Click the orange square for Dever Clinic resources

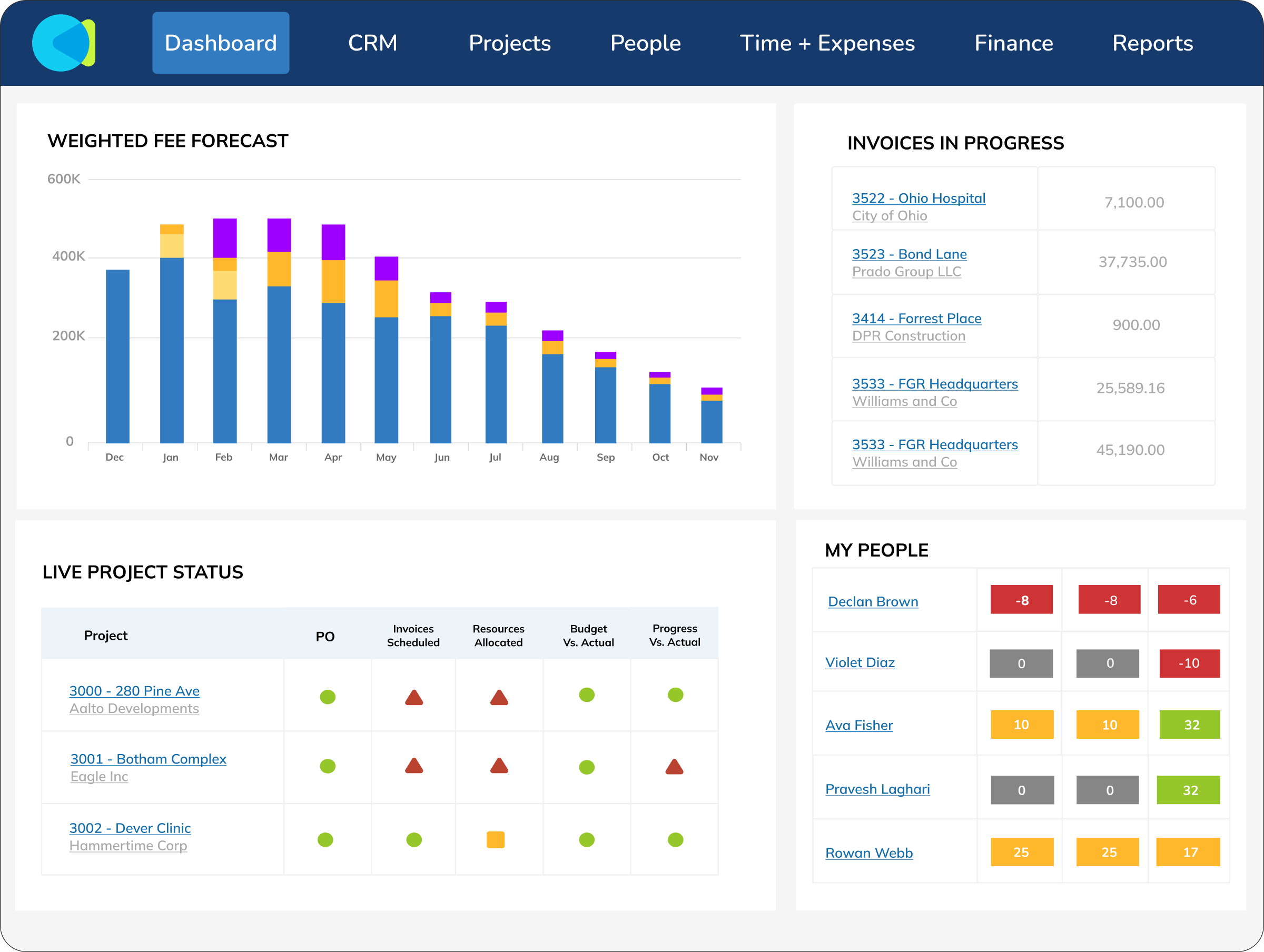click(496, 839)
